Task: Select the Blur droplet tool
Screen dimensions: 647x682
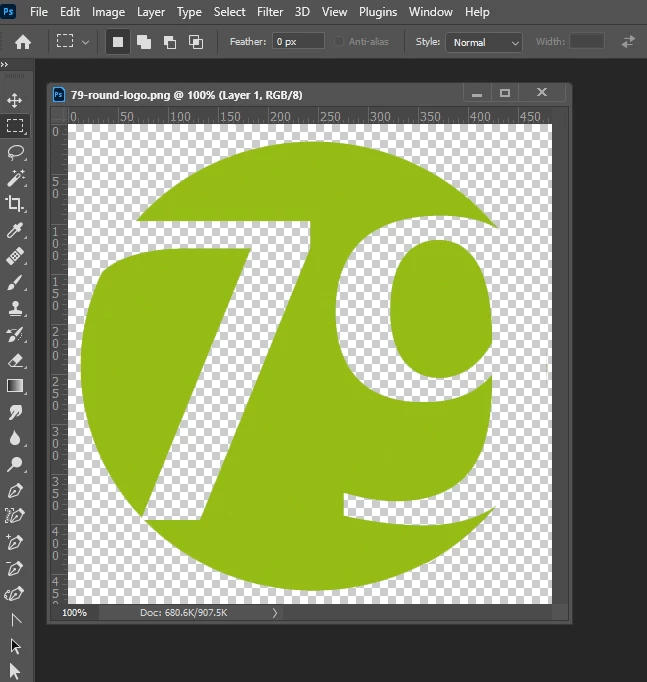Action: click(15, 438)
